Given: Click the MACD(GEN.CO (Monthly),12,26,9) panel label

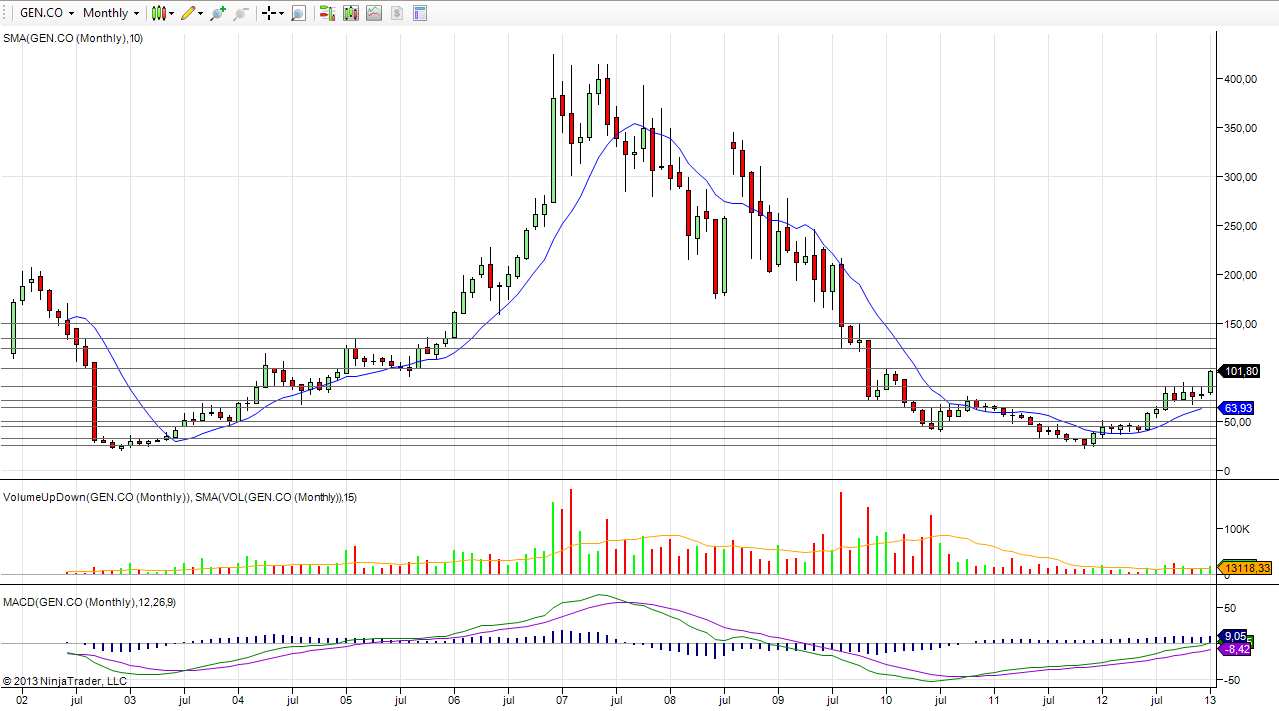Looking at the screenshot, I should point(90,602).
